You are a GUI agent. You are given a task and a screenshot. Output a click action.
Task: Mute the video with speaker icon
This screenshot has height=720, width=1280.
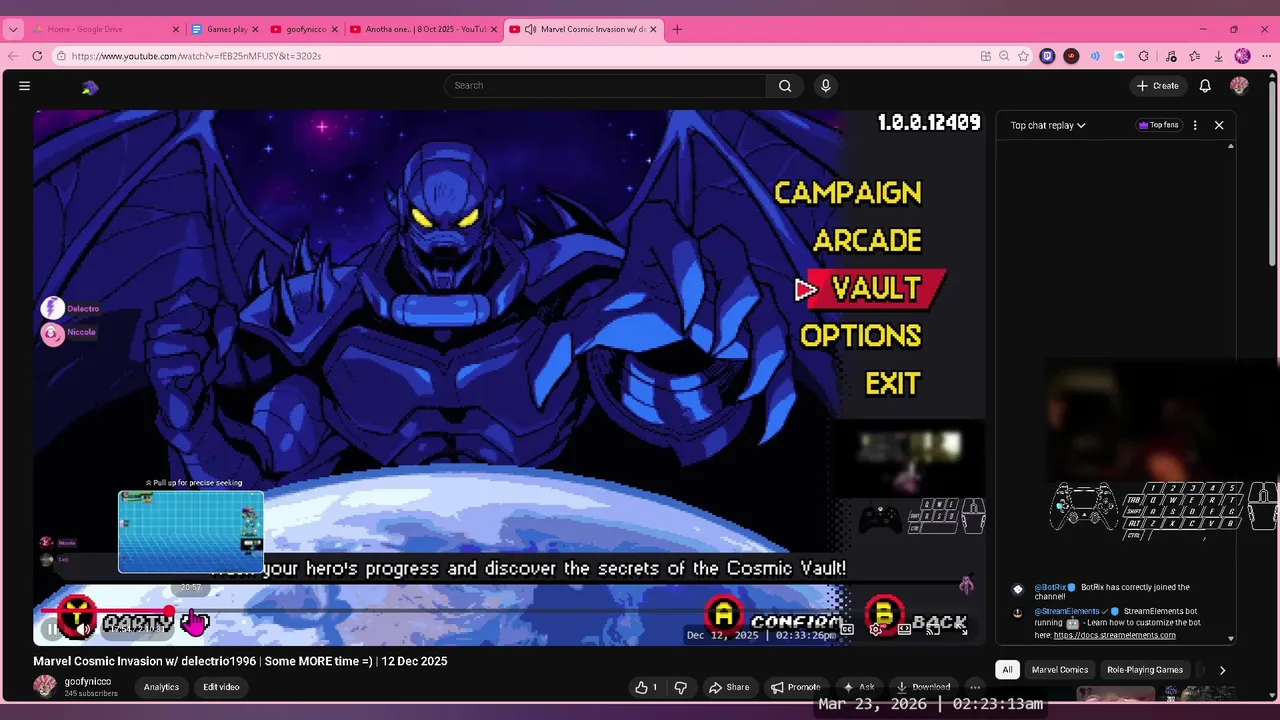click(x=84, y=629)
